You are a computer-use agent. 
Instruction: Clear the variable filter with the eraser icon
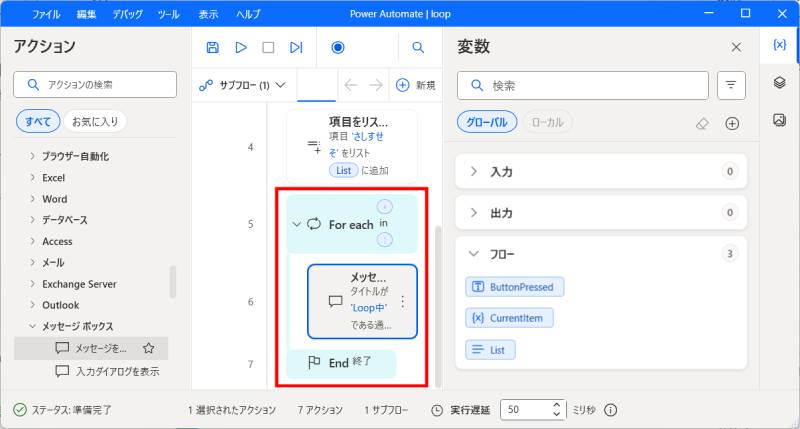tap(702, 123)
